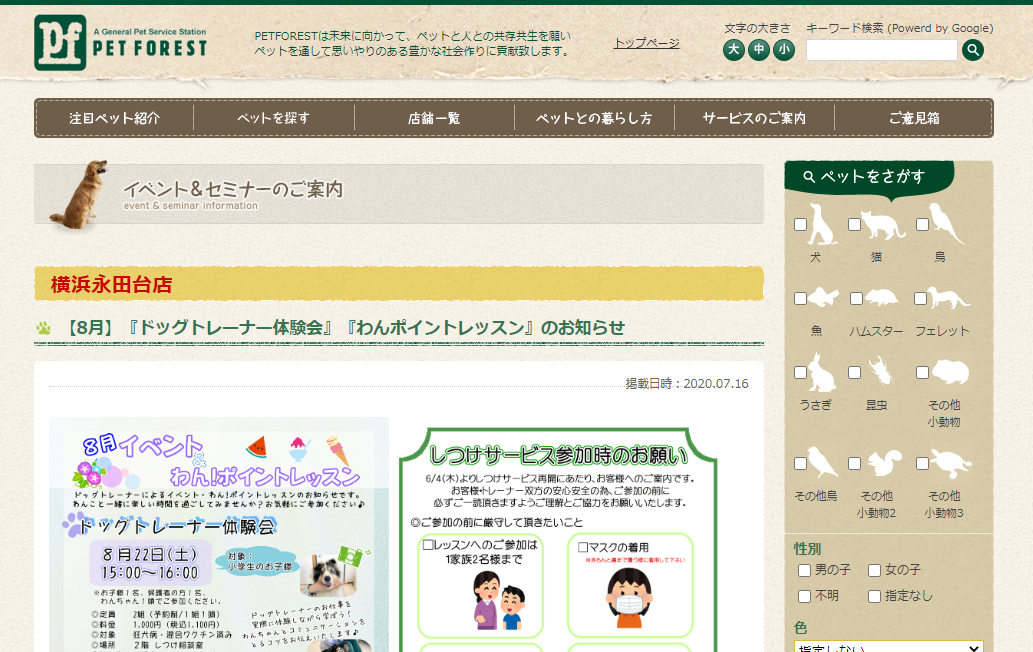This screenshot has height=652, width=1033.
Task: Click the fish silhouette icon
Action: coord(823,298)
